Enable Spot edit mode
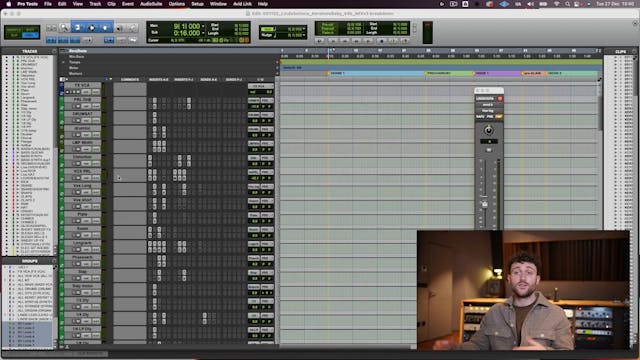The image size is (640, 360). (31, 29)
